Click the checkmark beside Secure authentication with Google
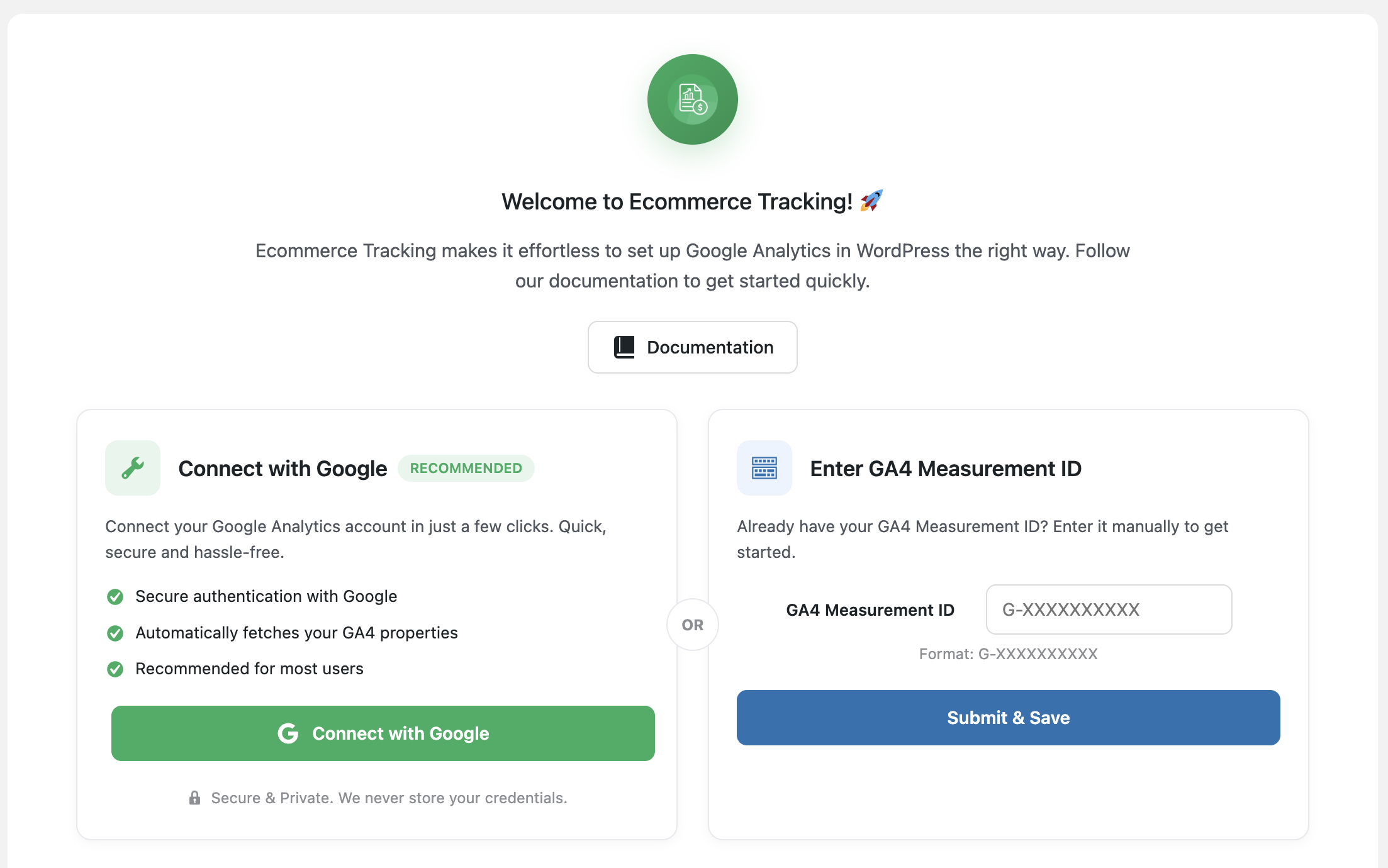This screenshot has height=868, width=1388. coord(115,596)
